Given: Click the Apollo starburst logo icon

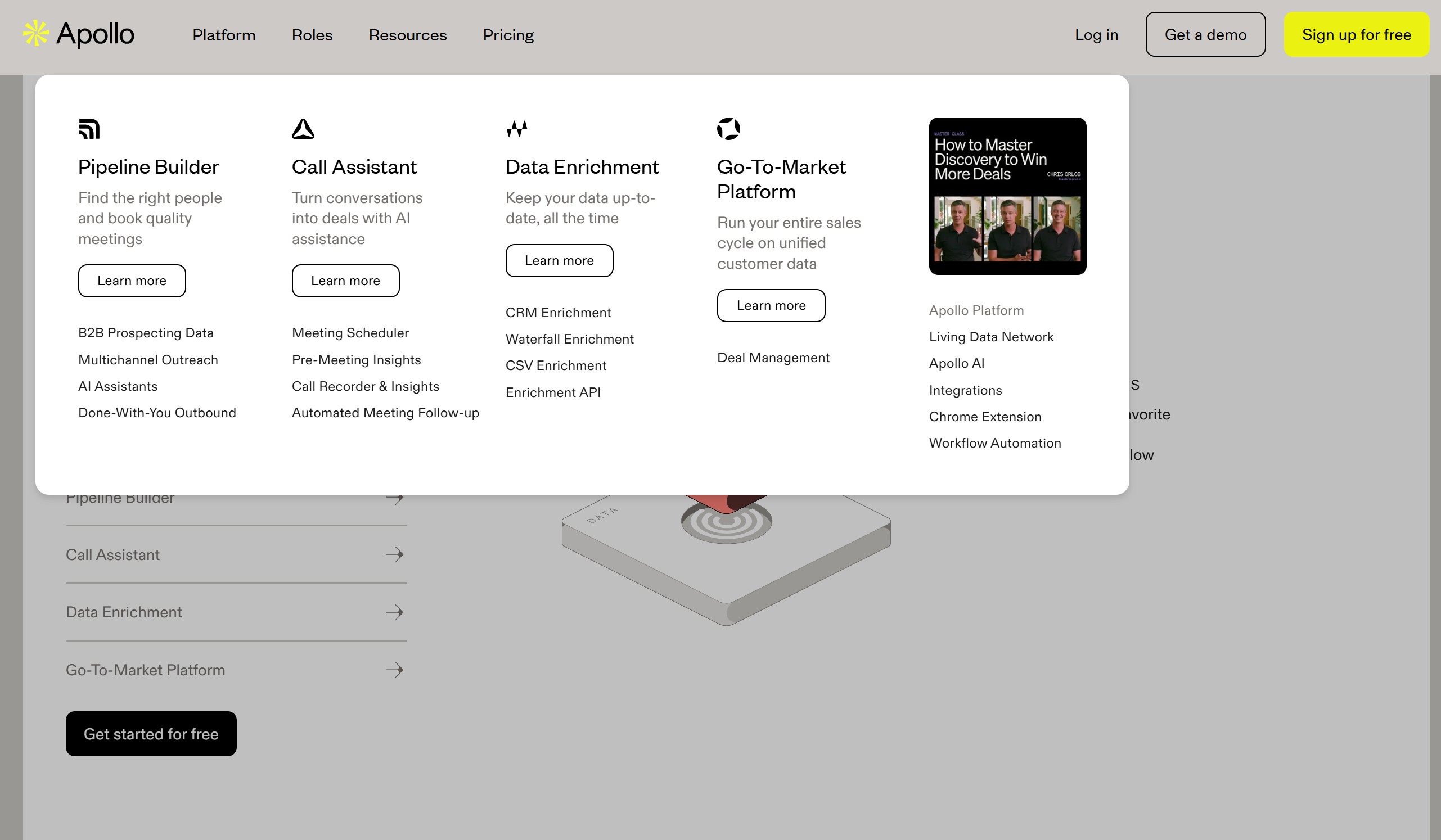Looking at the screenshot, I should [x=35, y=34].
